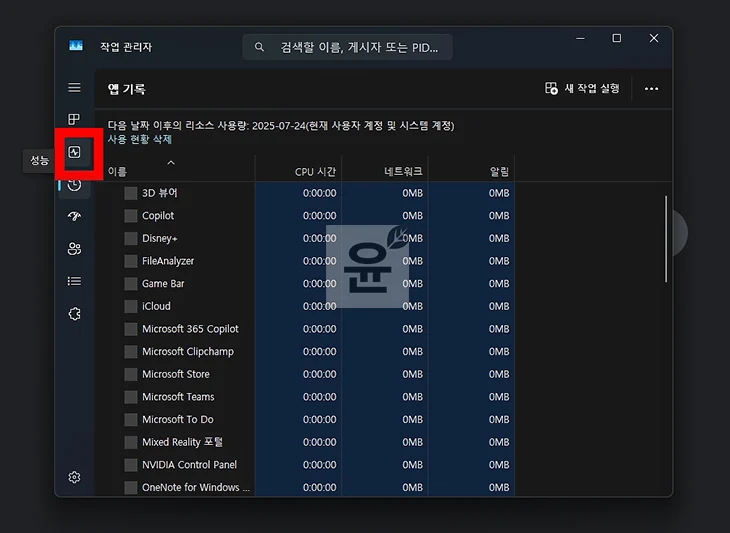Click the Copilot app icon in list

[x=131, y=215]
